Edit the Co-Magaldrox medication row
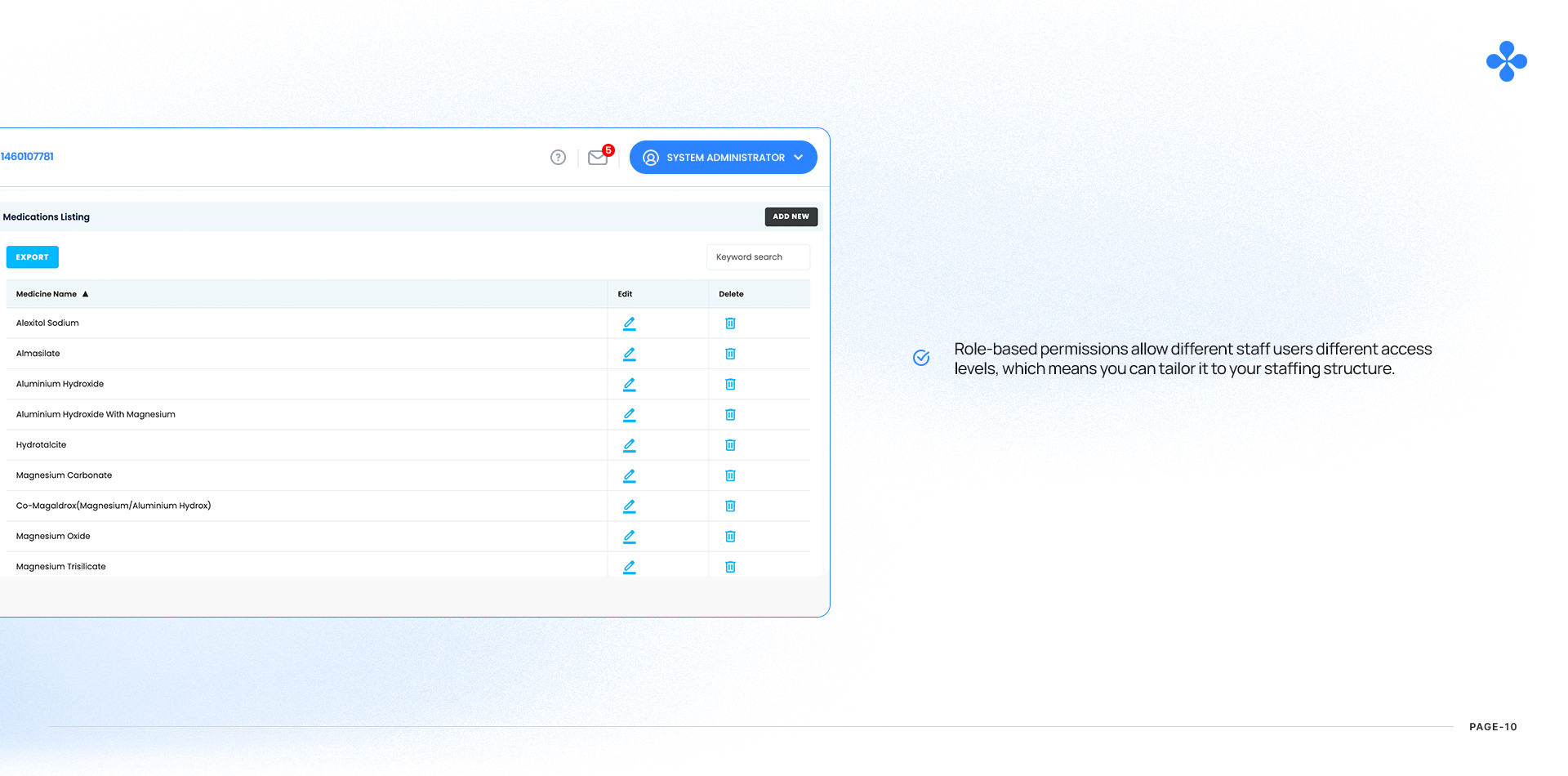This screenshot has width=1568, height=776. 629,506
